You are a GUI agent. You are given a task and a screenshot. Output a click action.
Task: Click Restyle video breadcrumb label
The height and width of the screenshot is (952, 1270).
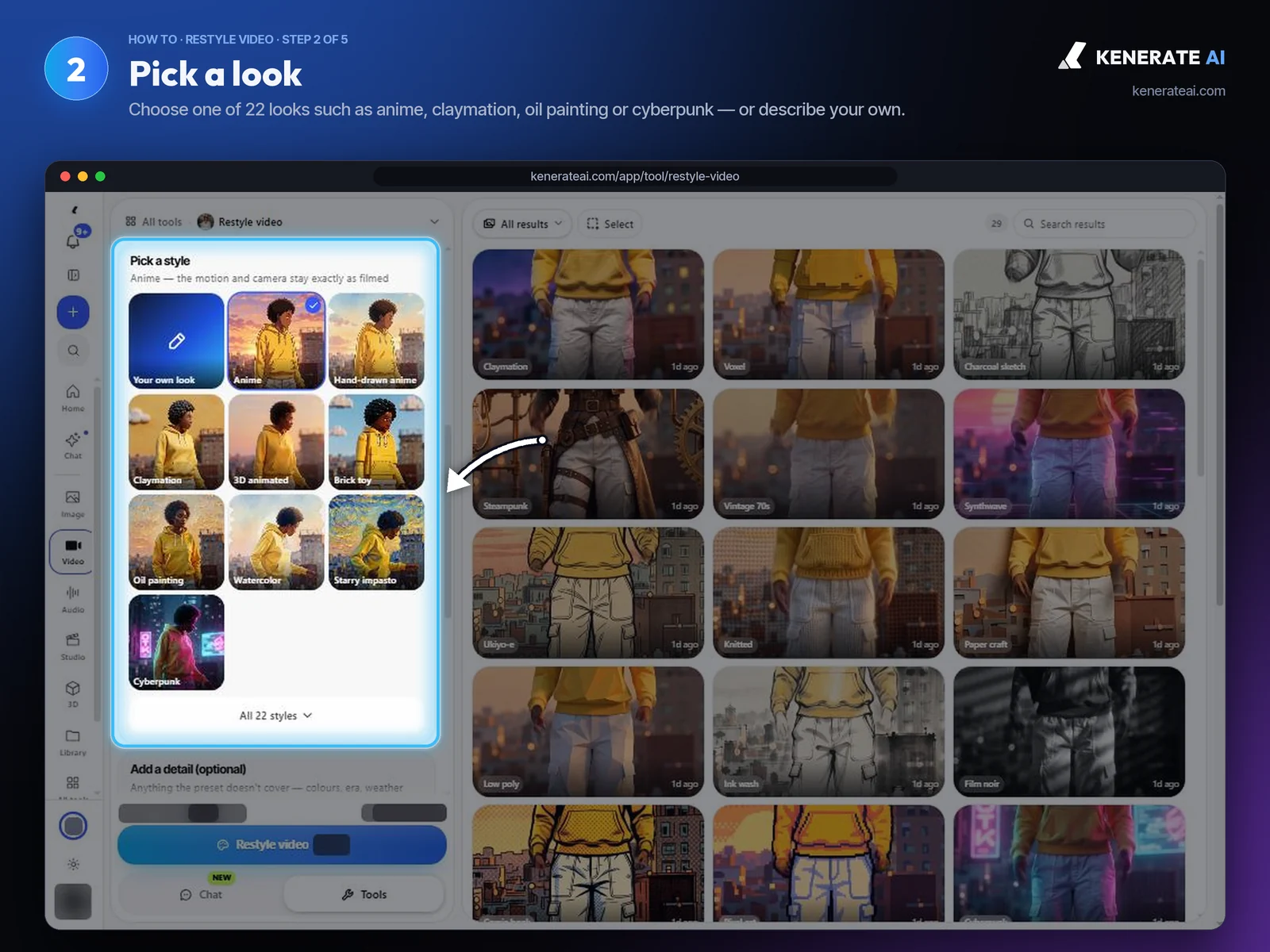[x=250, y=222]
